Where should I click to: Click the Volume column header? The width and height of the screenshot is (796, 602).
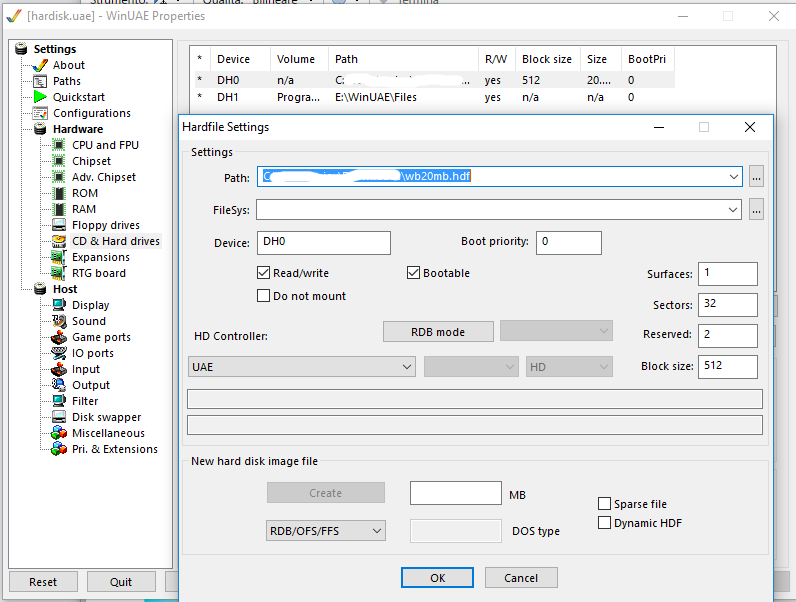coord(299,59)
